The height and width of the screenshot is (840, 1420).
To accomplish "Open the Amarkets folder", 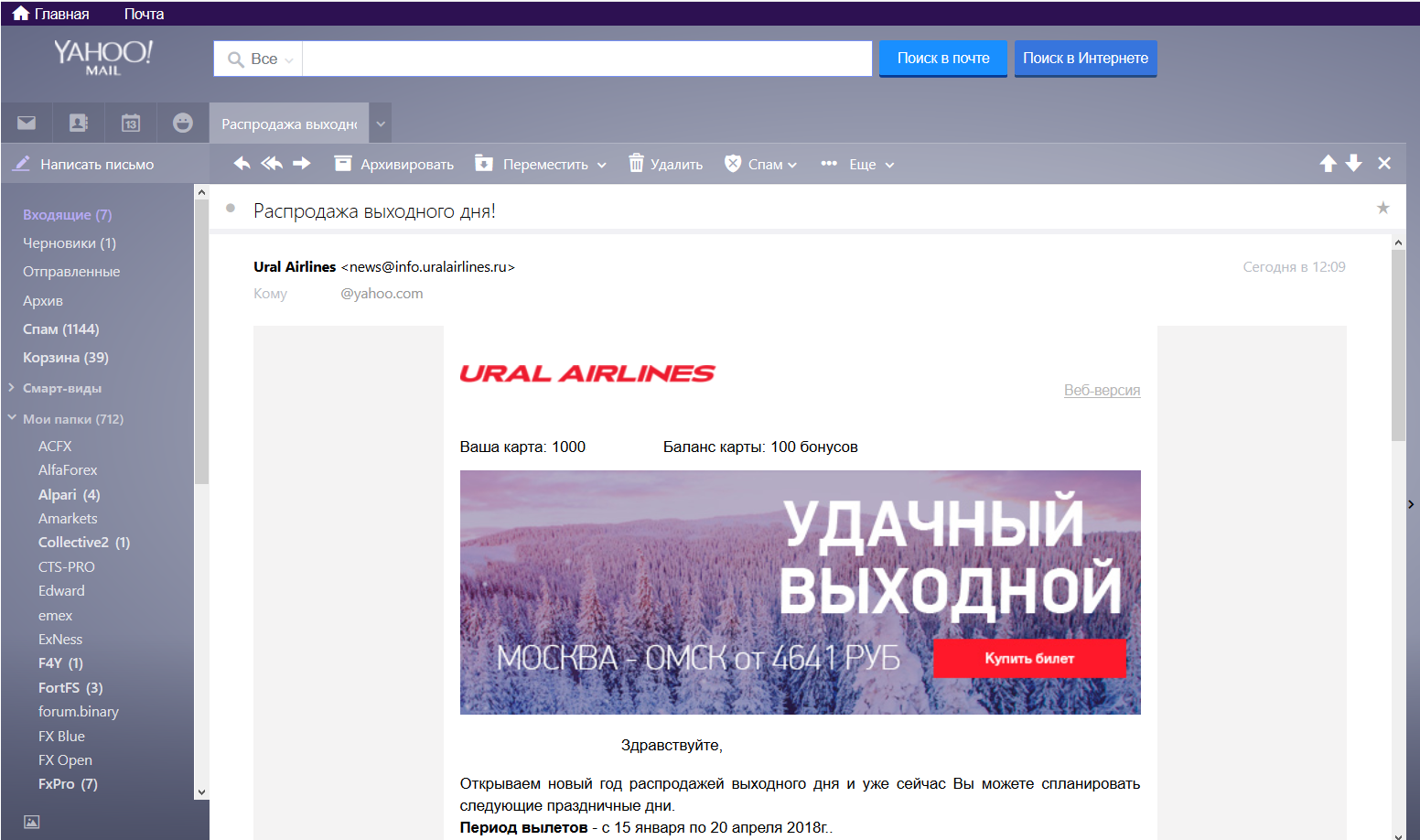I will [x=68, y=519].
